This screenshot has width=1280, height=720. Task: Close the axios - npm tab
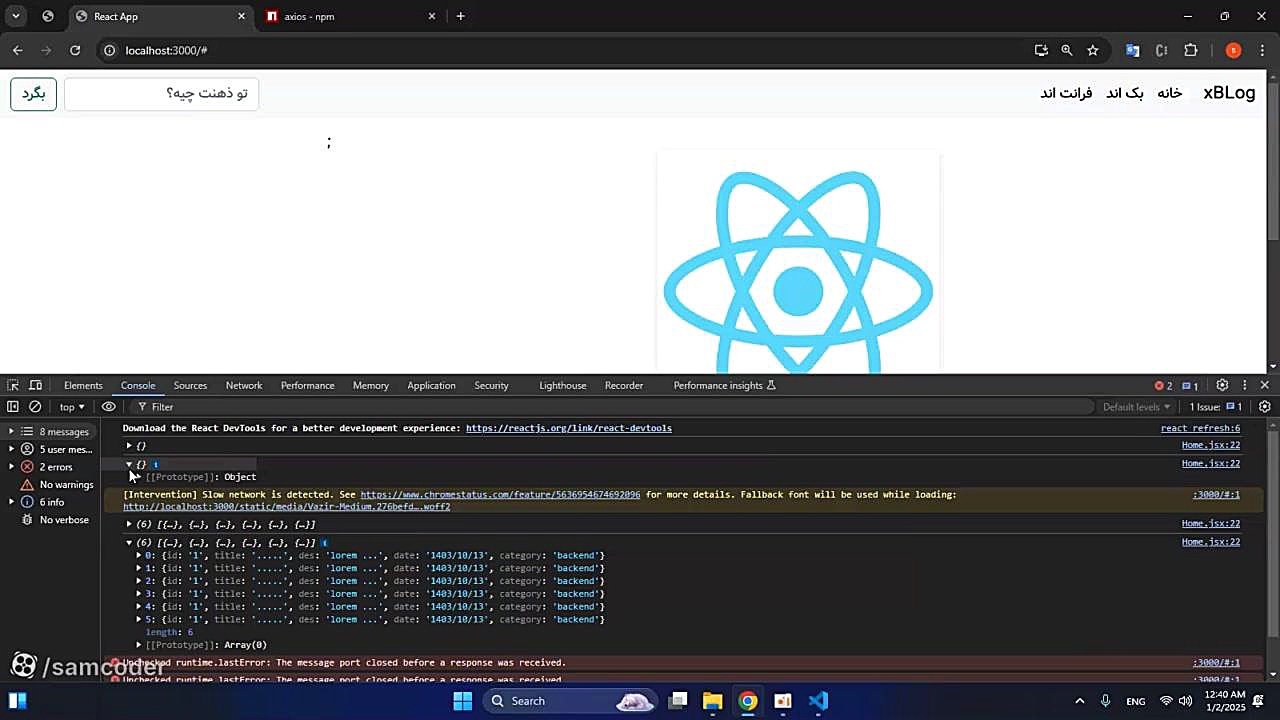[x=432, y=16]
